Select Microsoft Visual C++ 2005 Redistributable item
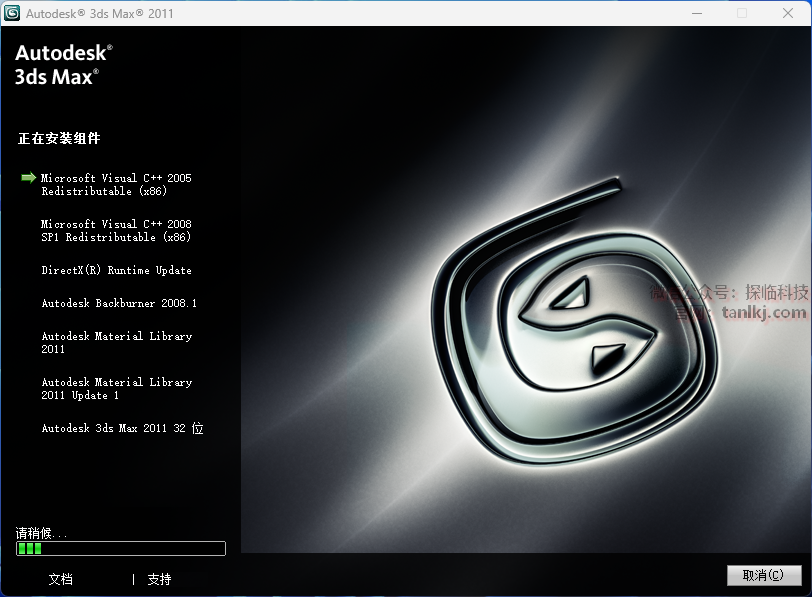The width and height of the screenshot is (812, 597). [116, 184]
